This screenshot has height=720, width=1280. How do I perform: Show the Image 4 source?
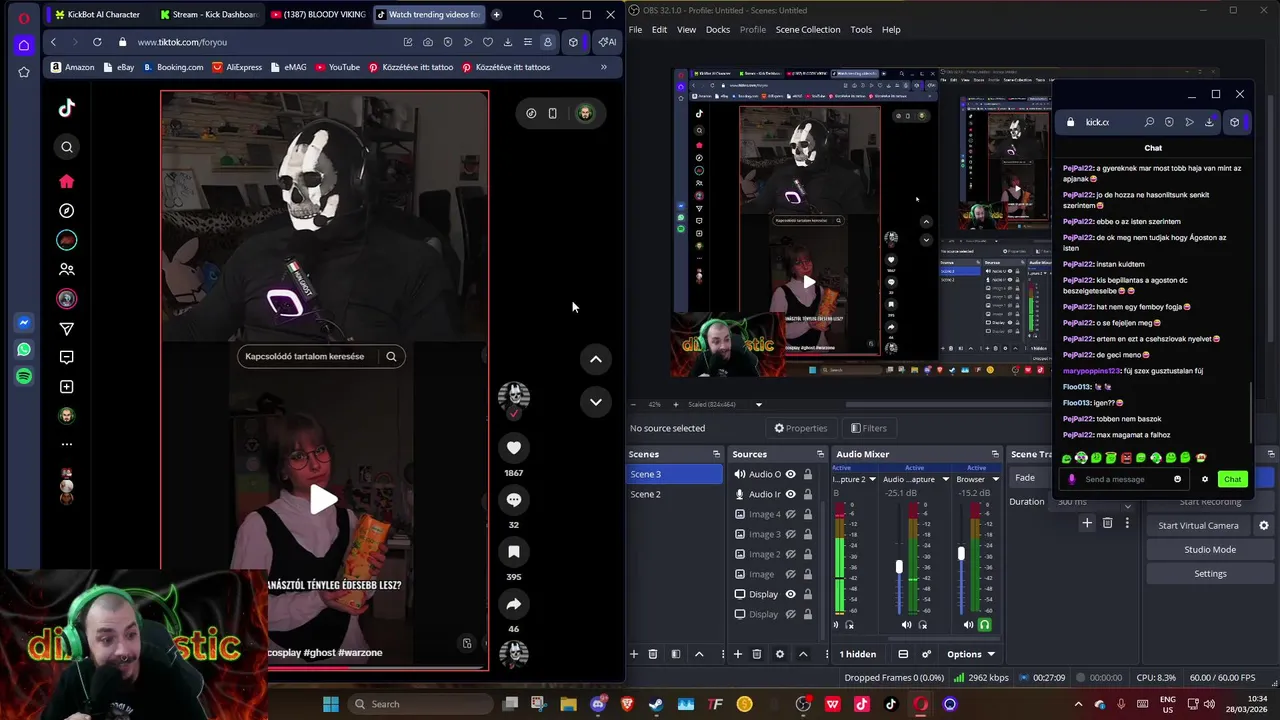point(790,514)
